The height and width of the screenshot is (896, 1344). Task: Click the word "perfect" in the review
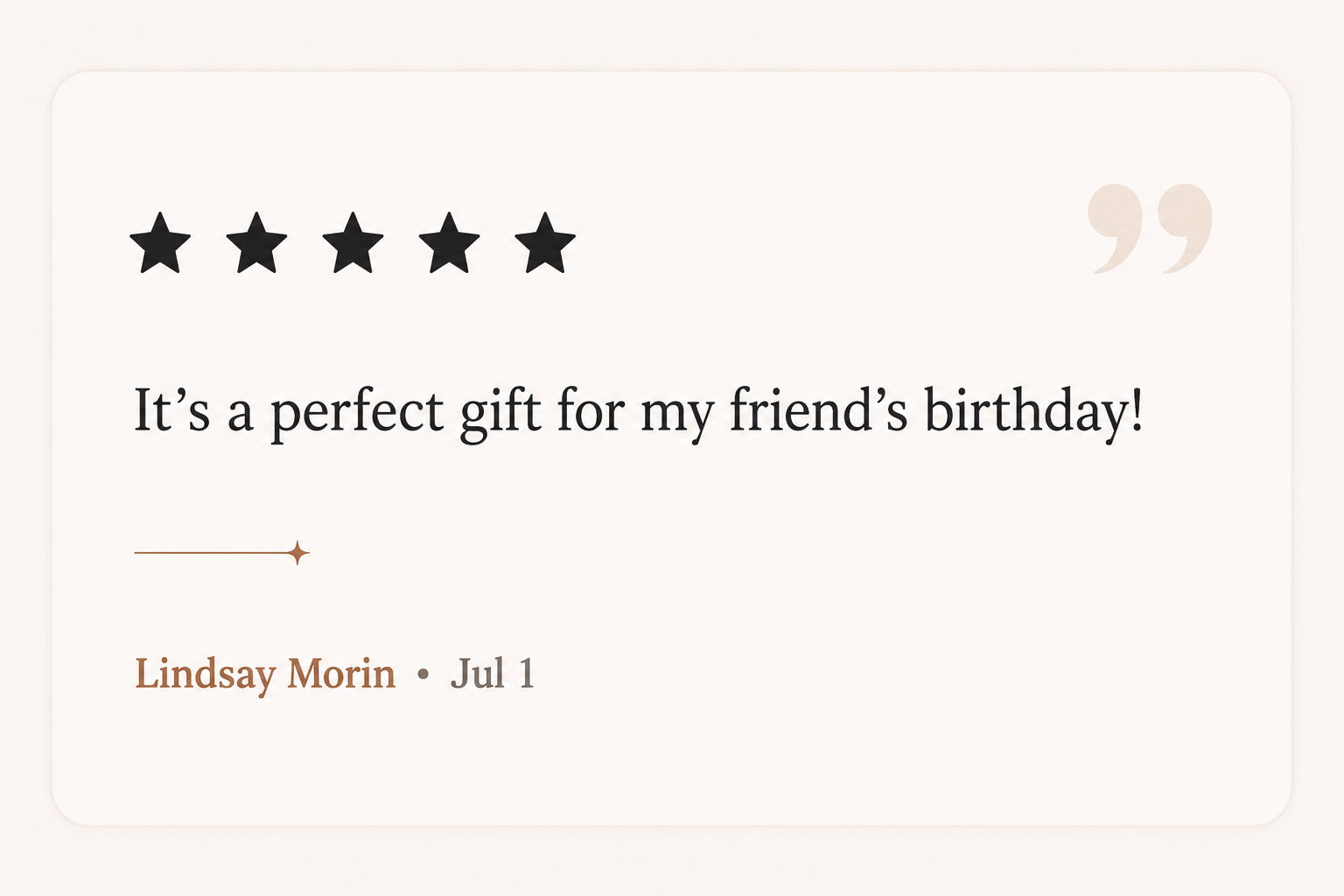point(358,412)
